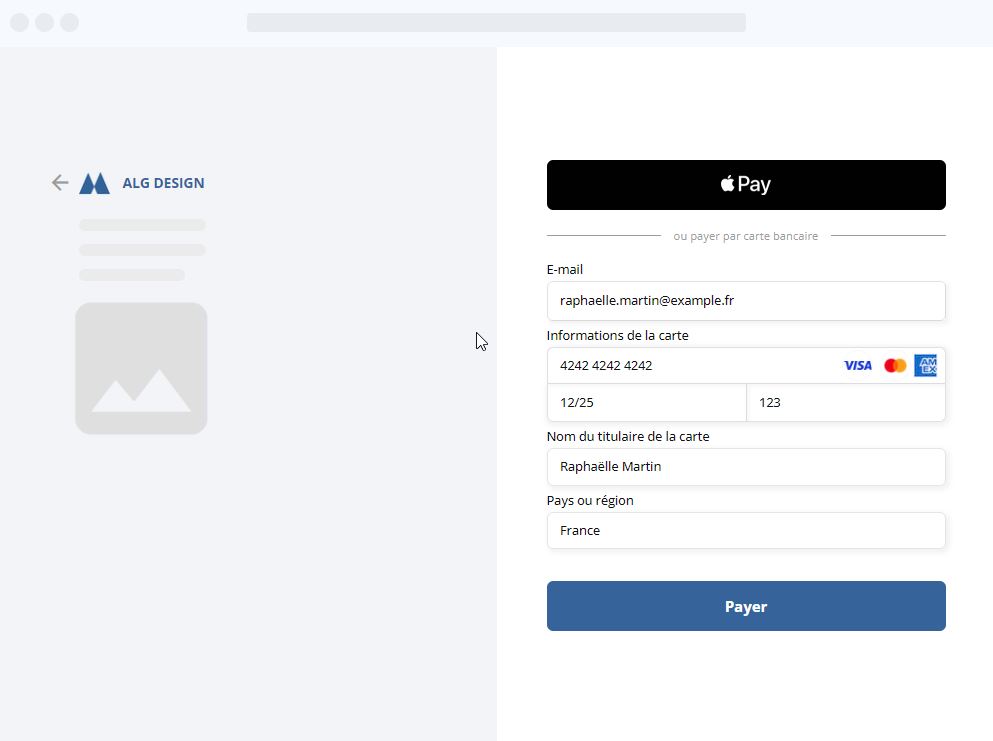993x741 pixels.
Task: Click the American Express icon
Action: tap(925, 365)
